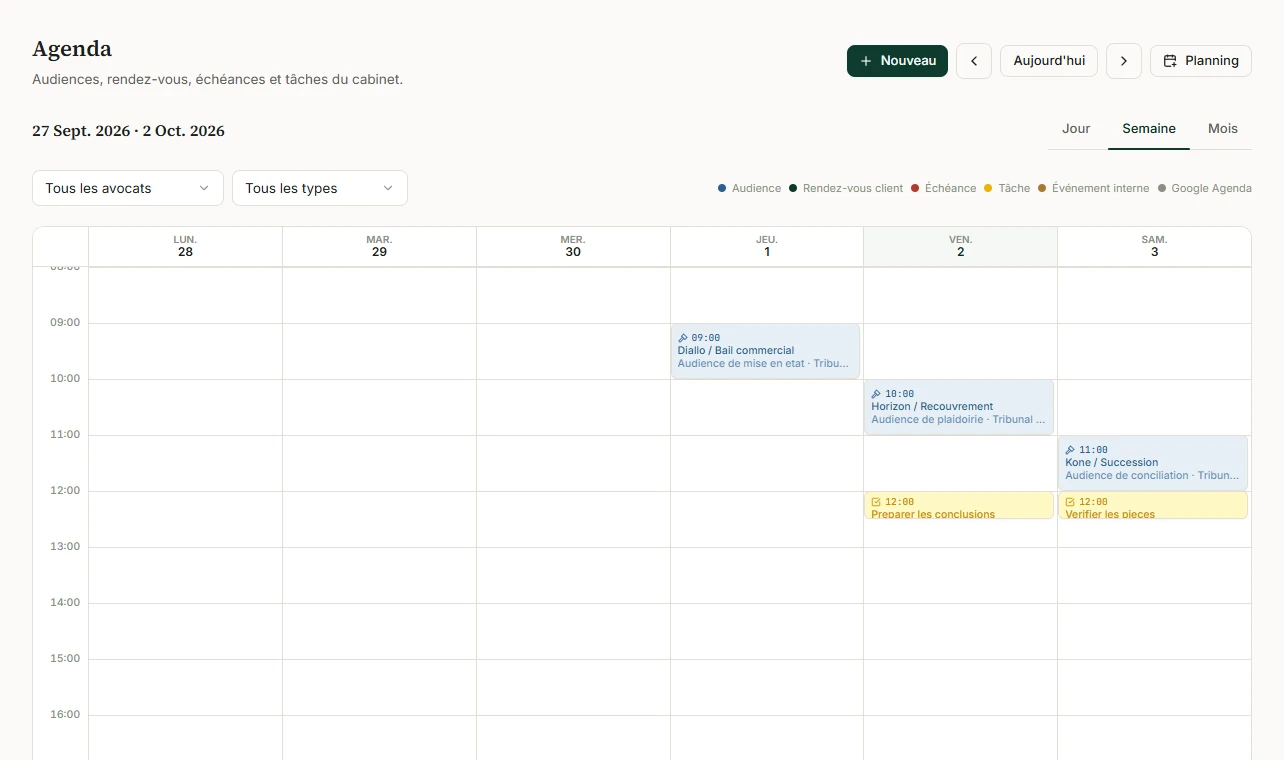Go to the next week using right chevron
1284x760 pixels.
point(1124,61)
